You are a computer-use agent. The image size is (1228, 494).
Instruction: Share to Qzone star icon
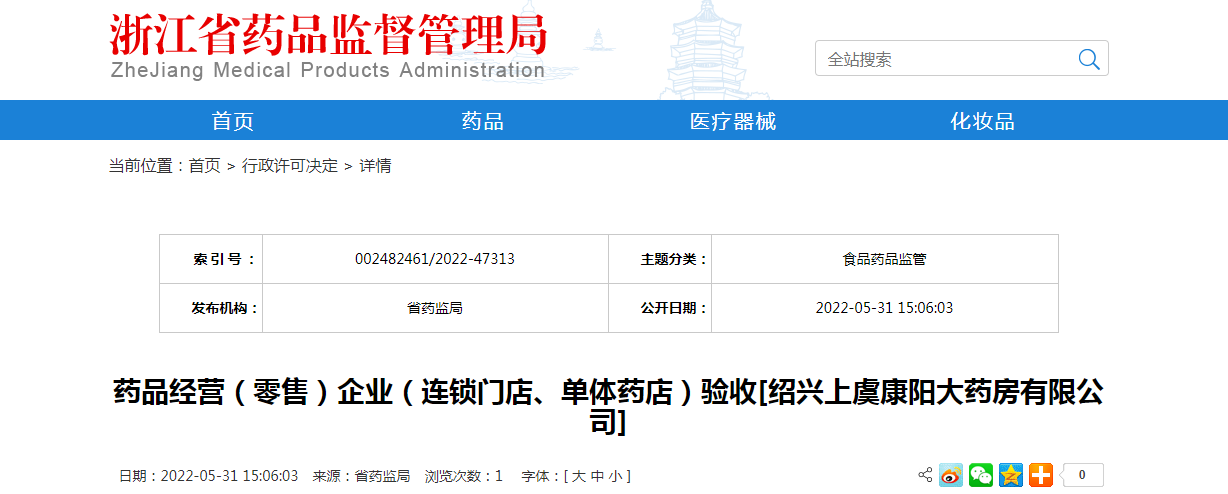pyautogui.click(x=1011, y=475)
